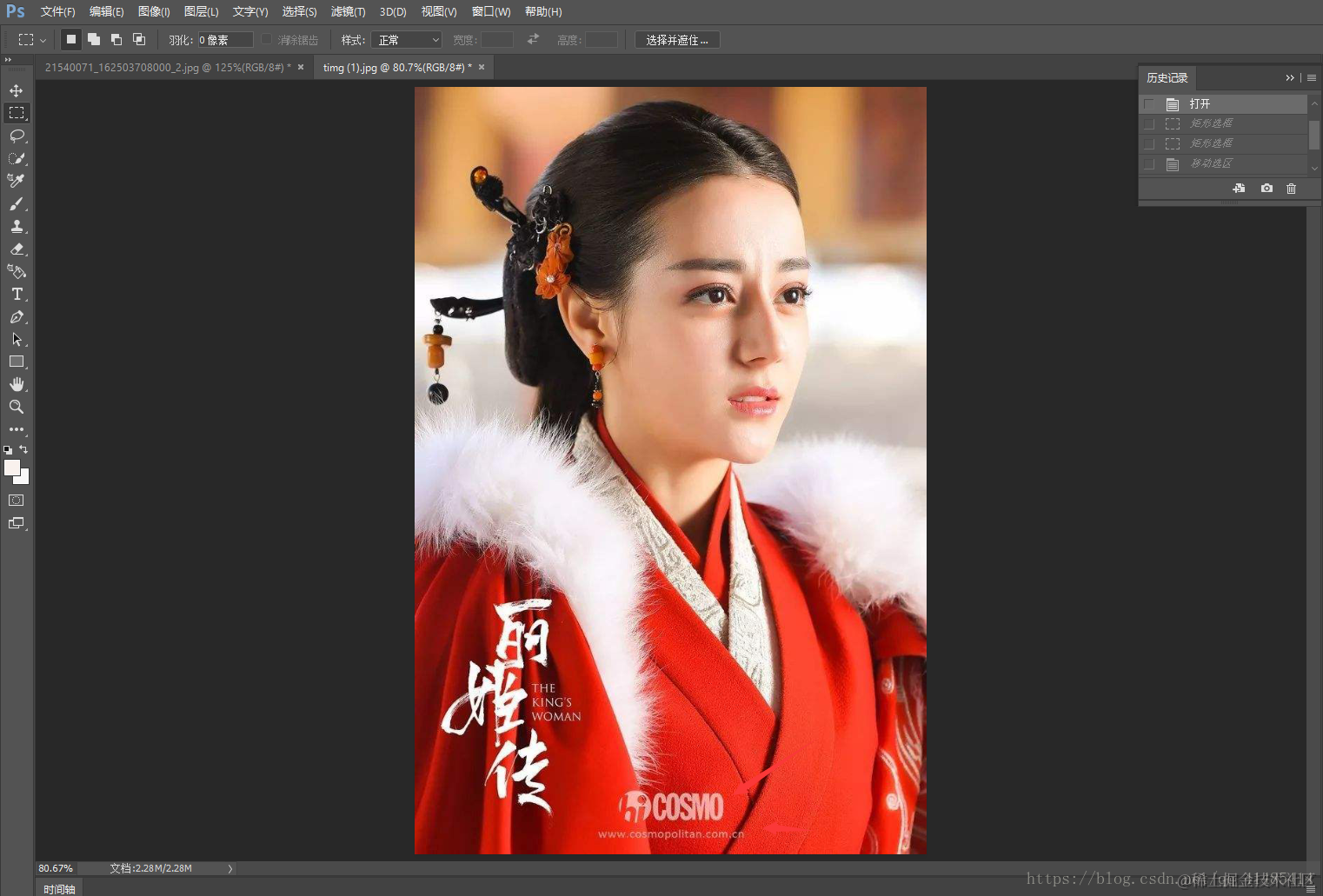Create new snapshot camera icon
The height and width of the screenshot is (896, 1323).
coord(1266,189)
